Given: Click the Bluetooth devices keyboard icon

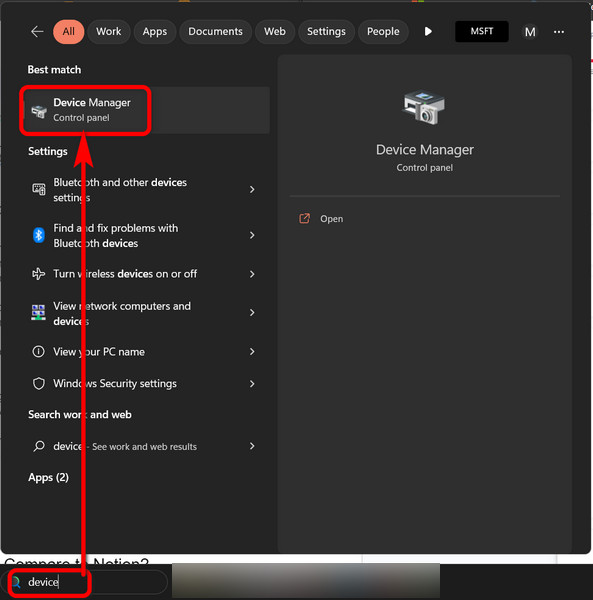Looking at the screenshot, I should tap(39, 189).
